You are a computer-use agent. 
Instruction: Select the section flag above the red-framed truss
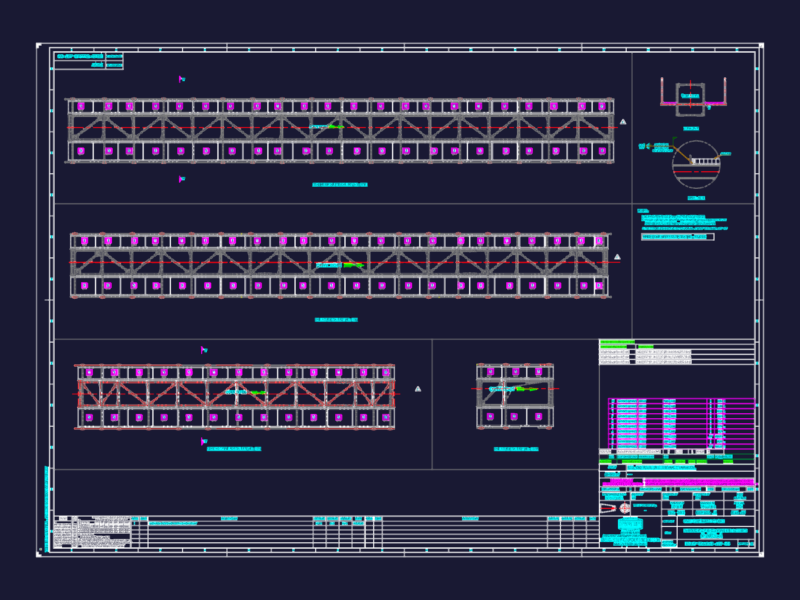point(204,350)
